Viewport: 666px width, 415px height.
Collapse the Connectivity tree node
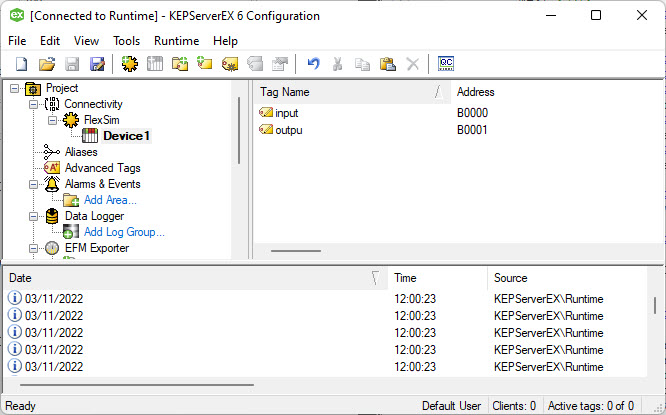pyautogui.click(x=33, y=104)
